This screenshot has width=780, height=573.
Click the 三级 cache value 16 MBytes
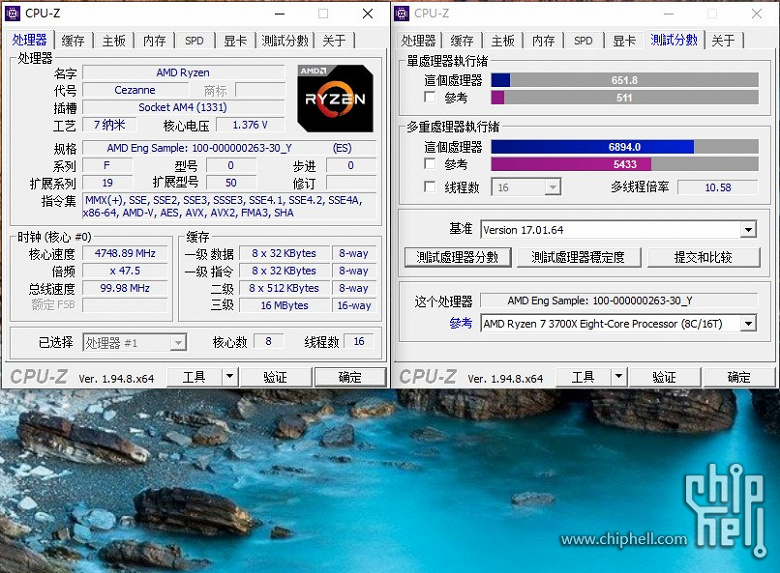pyautogui.click(x=285, y=305)
